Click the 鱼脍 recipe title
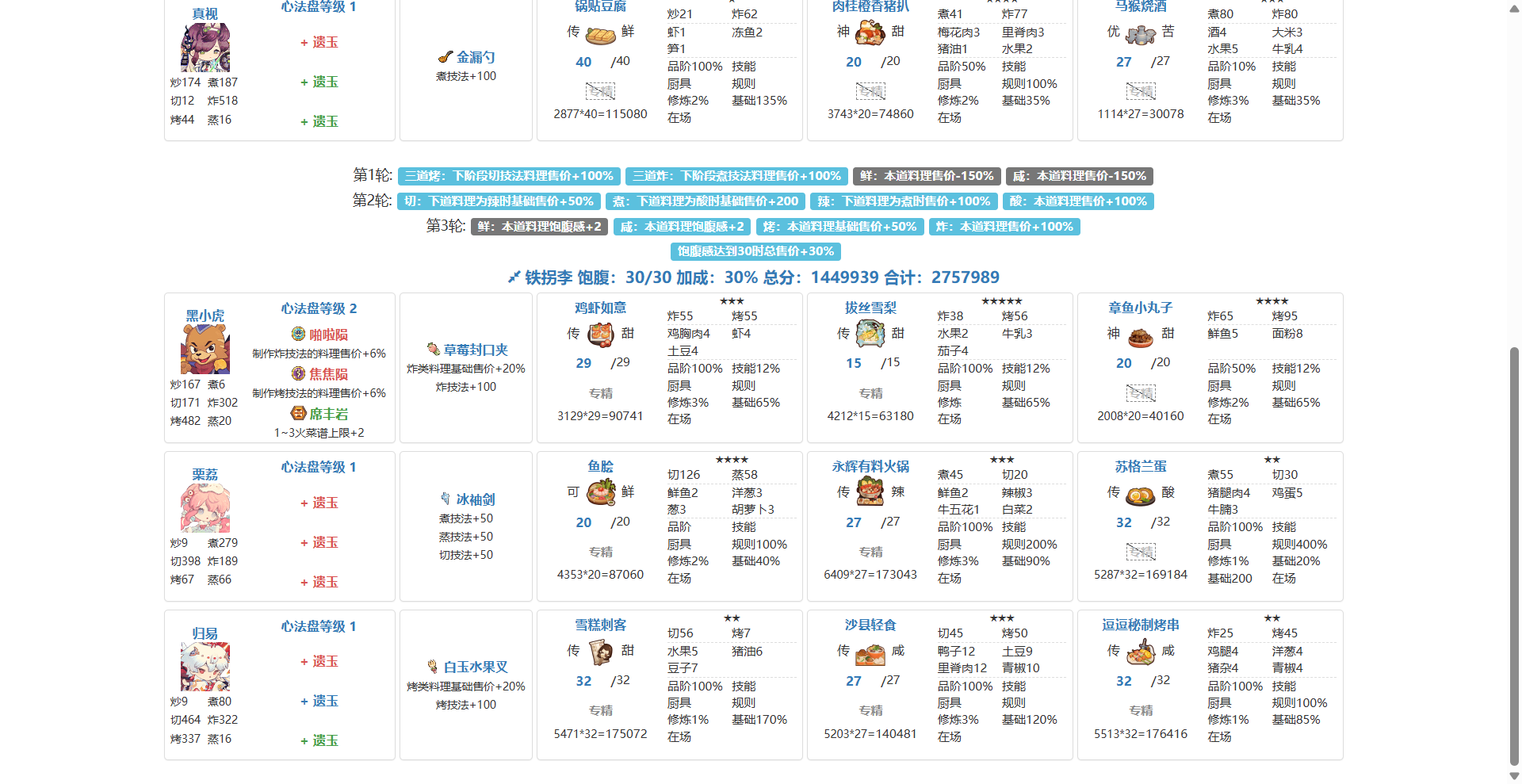The image size is (1522, 784). coord(600,467)
